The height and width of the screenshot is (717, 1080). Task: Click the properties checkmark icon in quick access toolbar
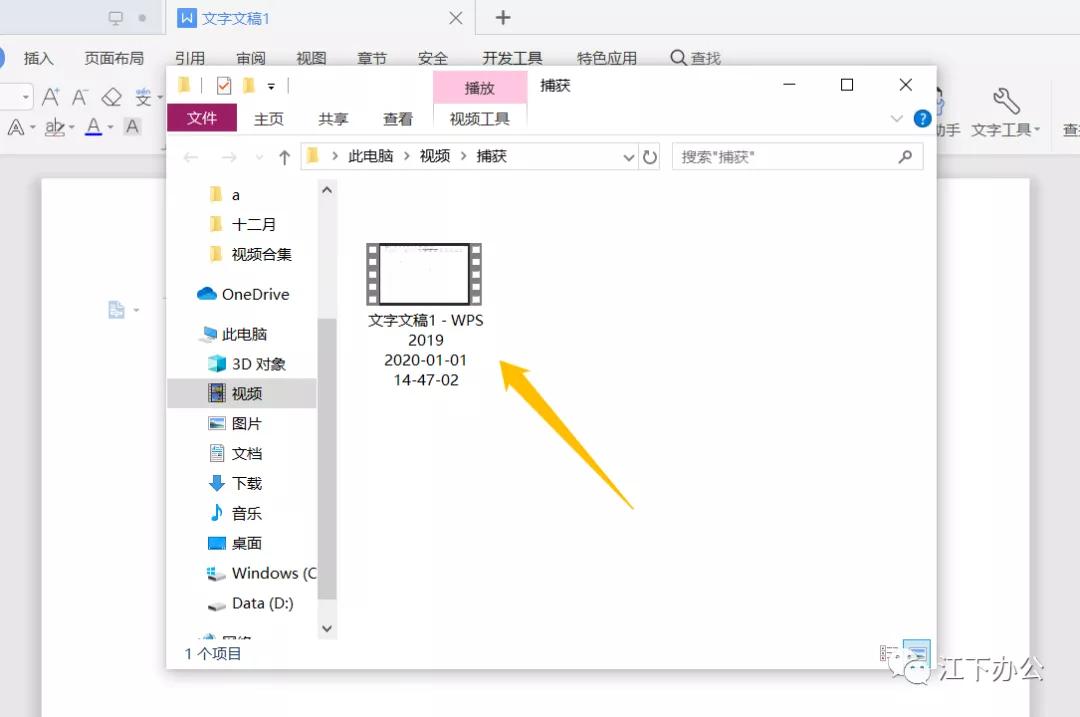click(224, 85)
